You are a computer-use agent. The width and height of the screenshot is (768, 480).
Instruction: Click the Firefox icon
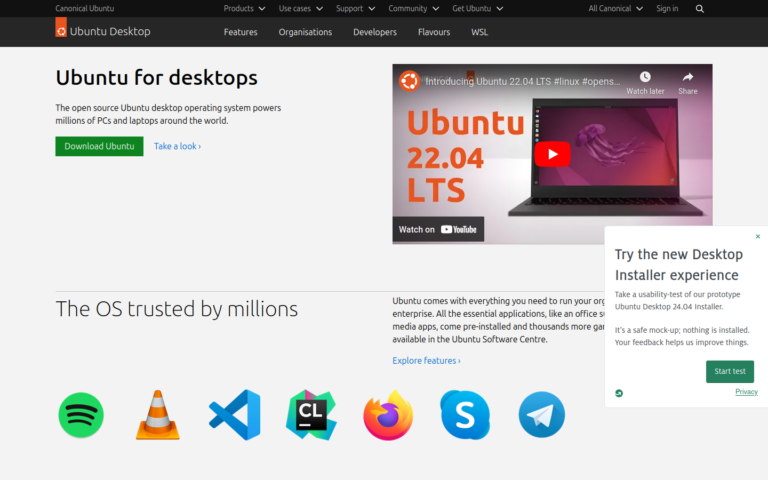coord(388,415)
